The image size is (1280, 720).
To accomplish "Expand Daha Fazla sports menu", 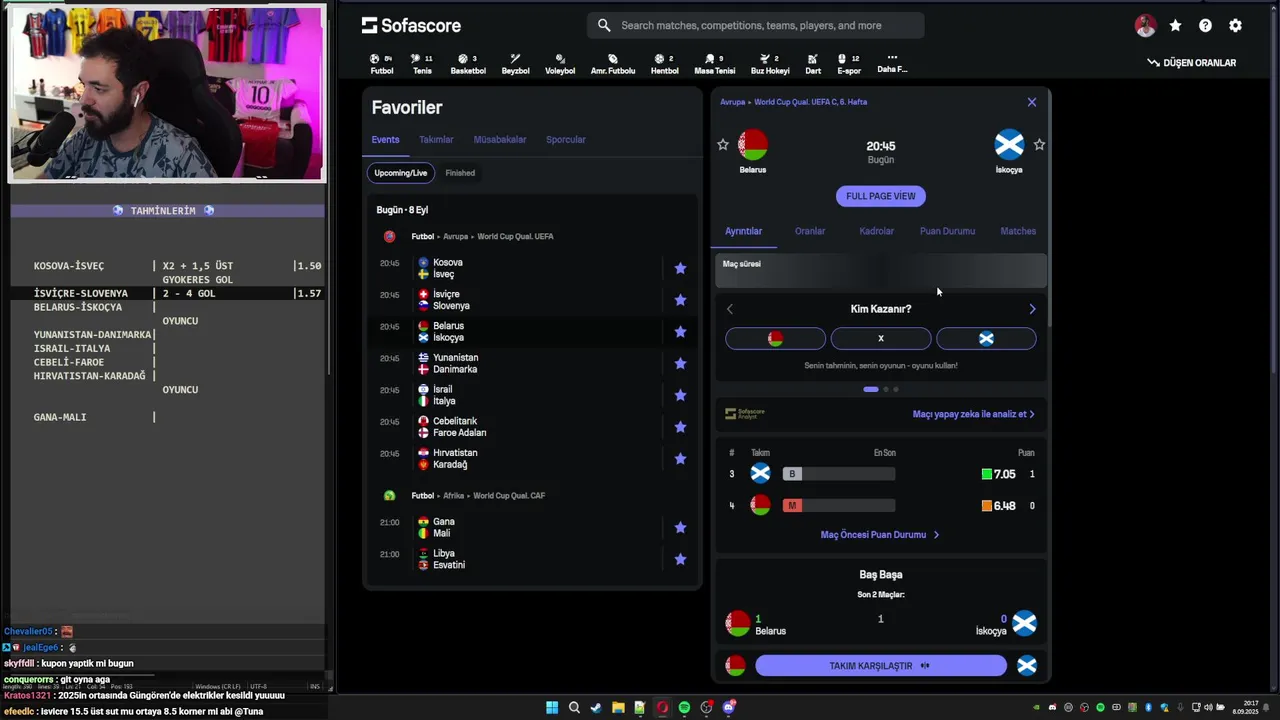I will click(x=892, y=64).
